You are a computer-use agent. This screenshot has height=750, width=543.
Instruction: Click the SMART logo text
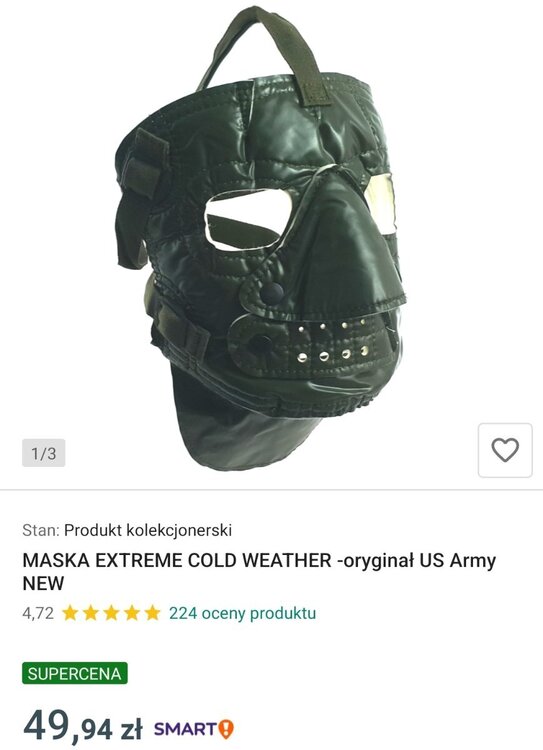[186, 729]
